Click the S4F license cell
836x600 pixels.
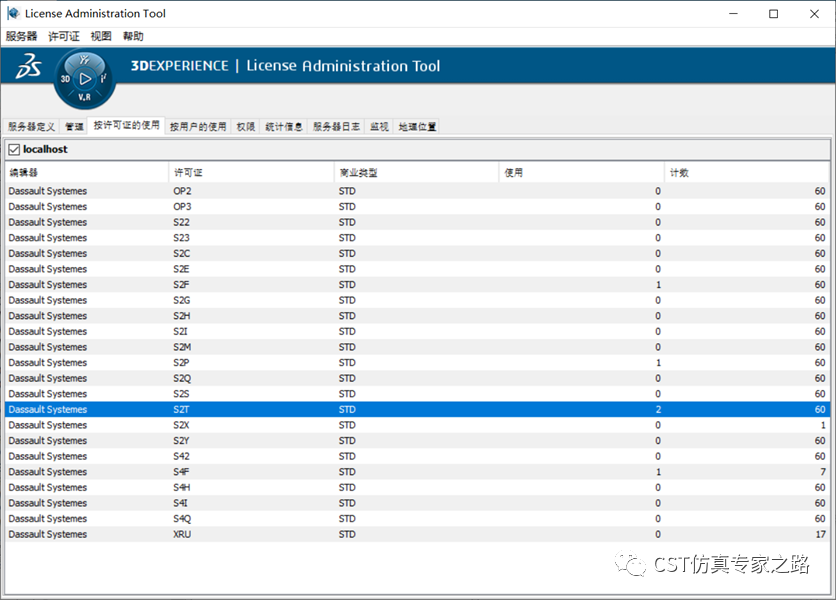click(x=181, y=472)
